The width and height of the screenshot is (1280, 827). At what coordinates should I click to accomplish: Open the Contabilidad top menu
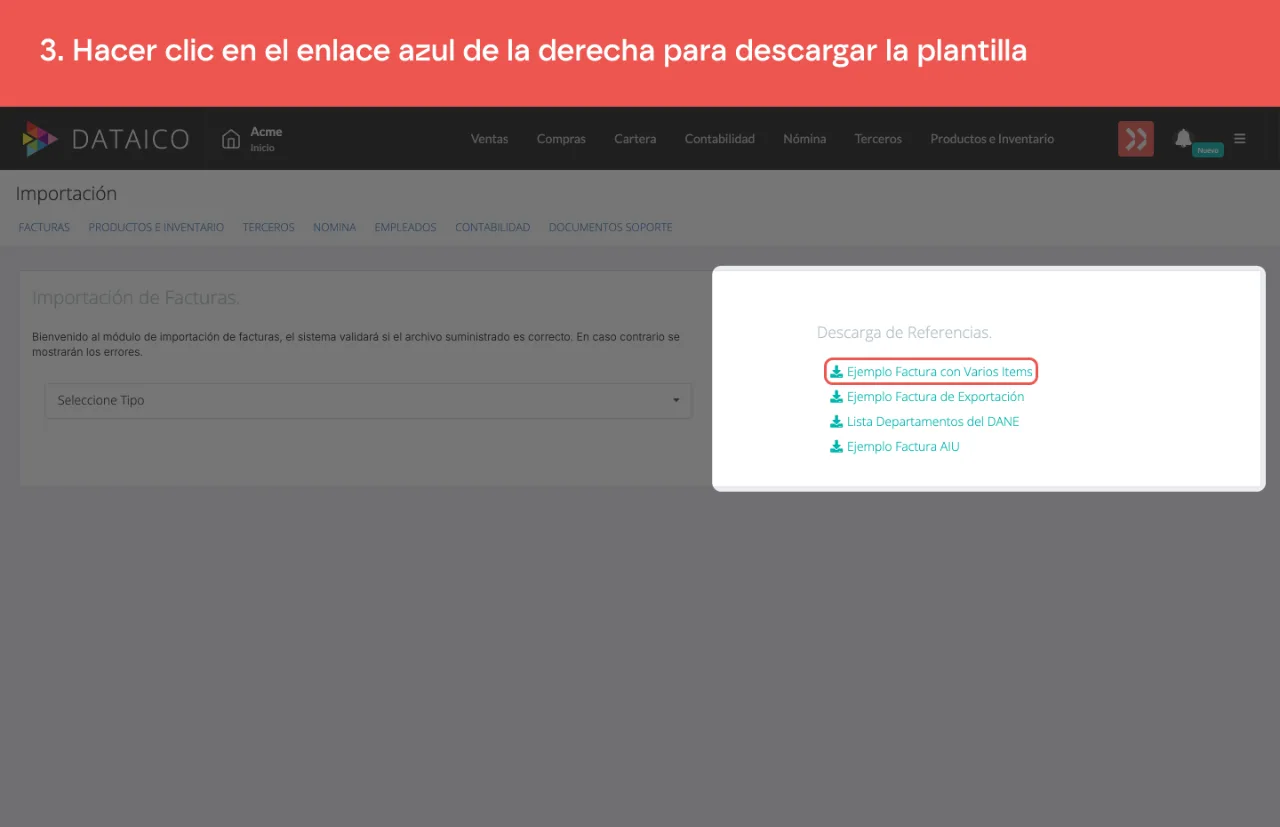point(720,139)
